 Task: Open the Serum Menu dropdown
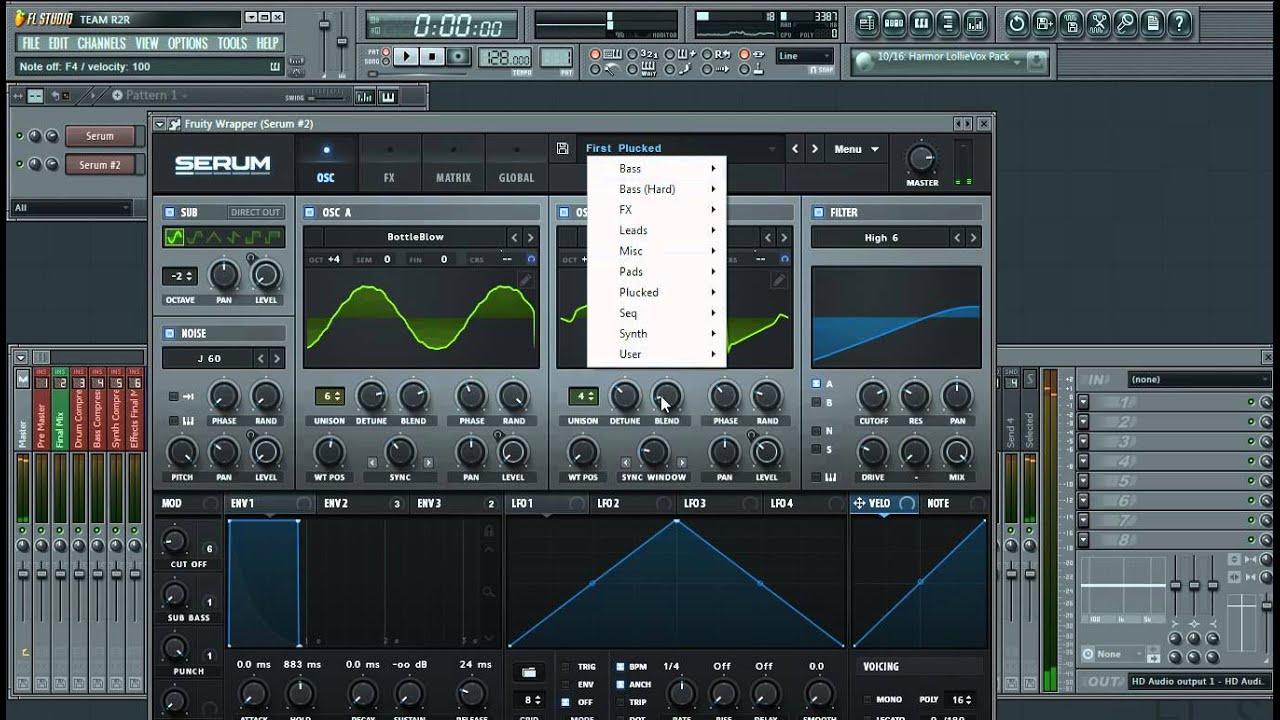(857, 149)
